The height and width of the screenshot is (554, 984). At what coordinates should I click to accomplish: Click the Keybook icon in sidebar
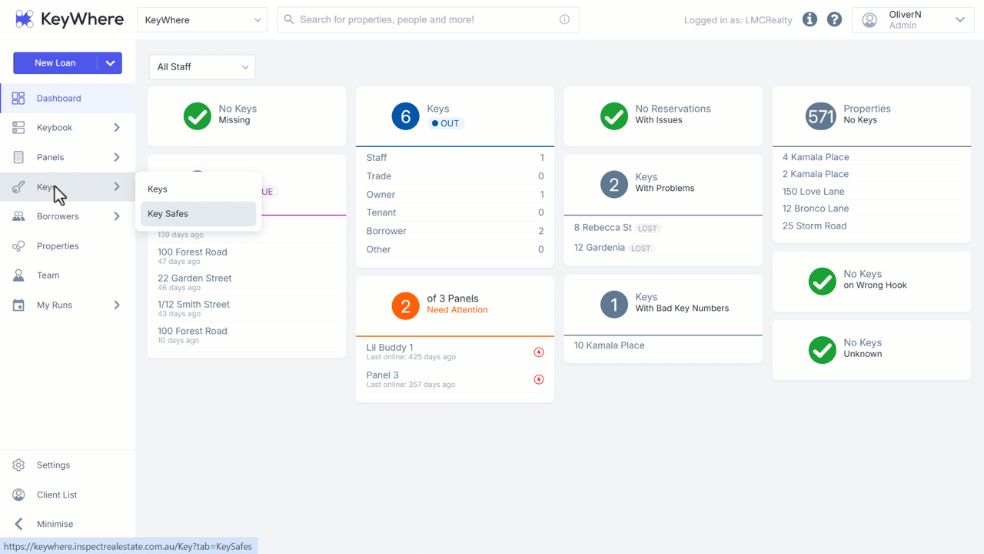coord(18,127)
